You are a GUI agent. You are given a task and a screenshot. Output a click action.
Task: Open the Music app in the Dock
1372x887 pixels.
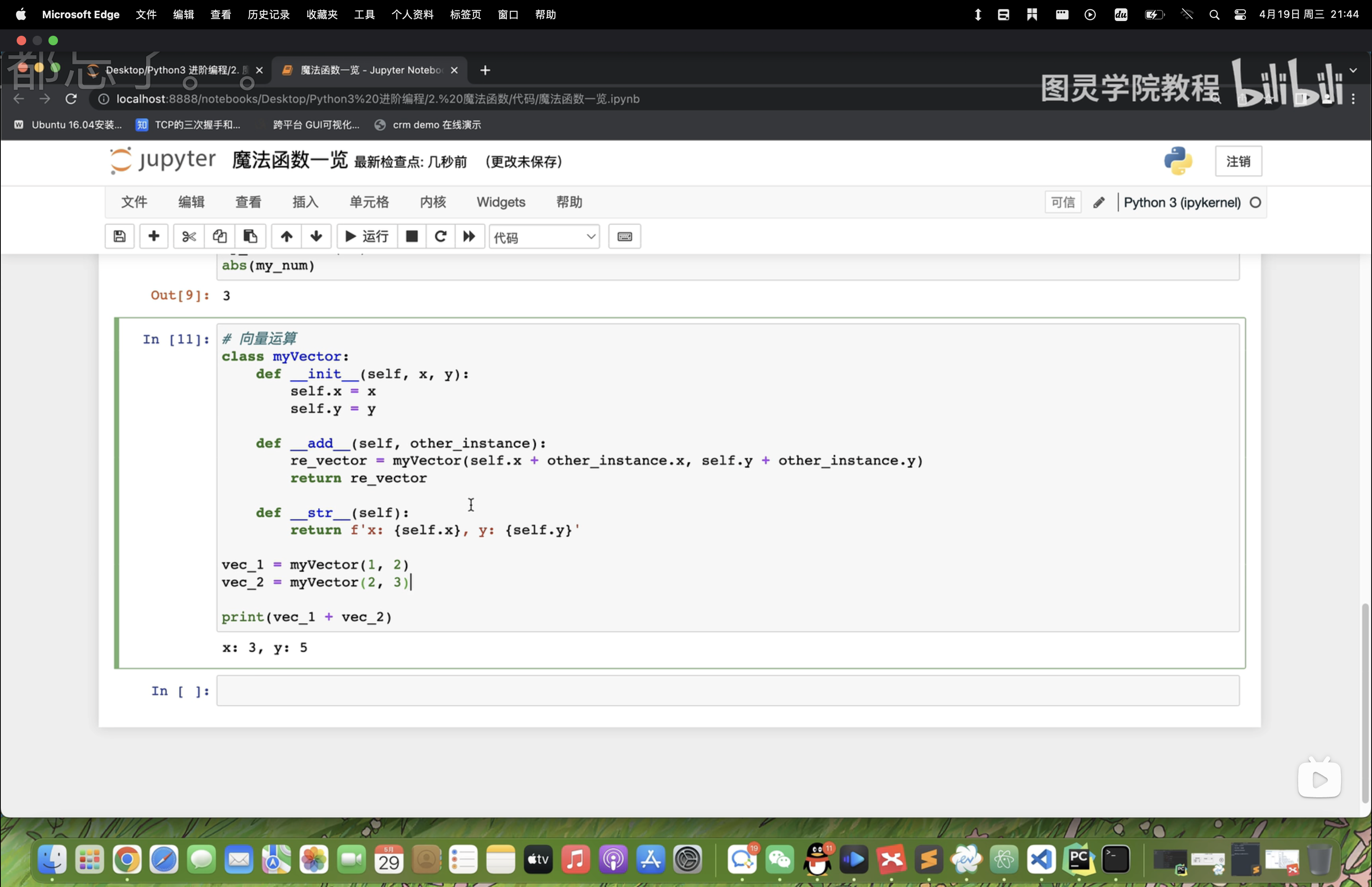[576, 859]
